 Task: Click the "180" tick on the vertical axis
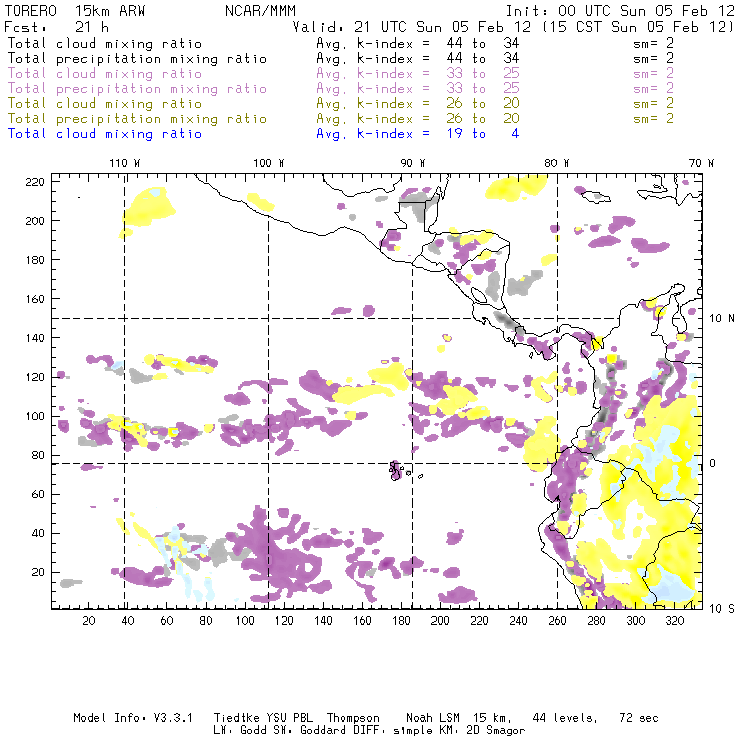click(35, 260)
